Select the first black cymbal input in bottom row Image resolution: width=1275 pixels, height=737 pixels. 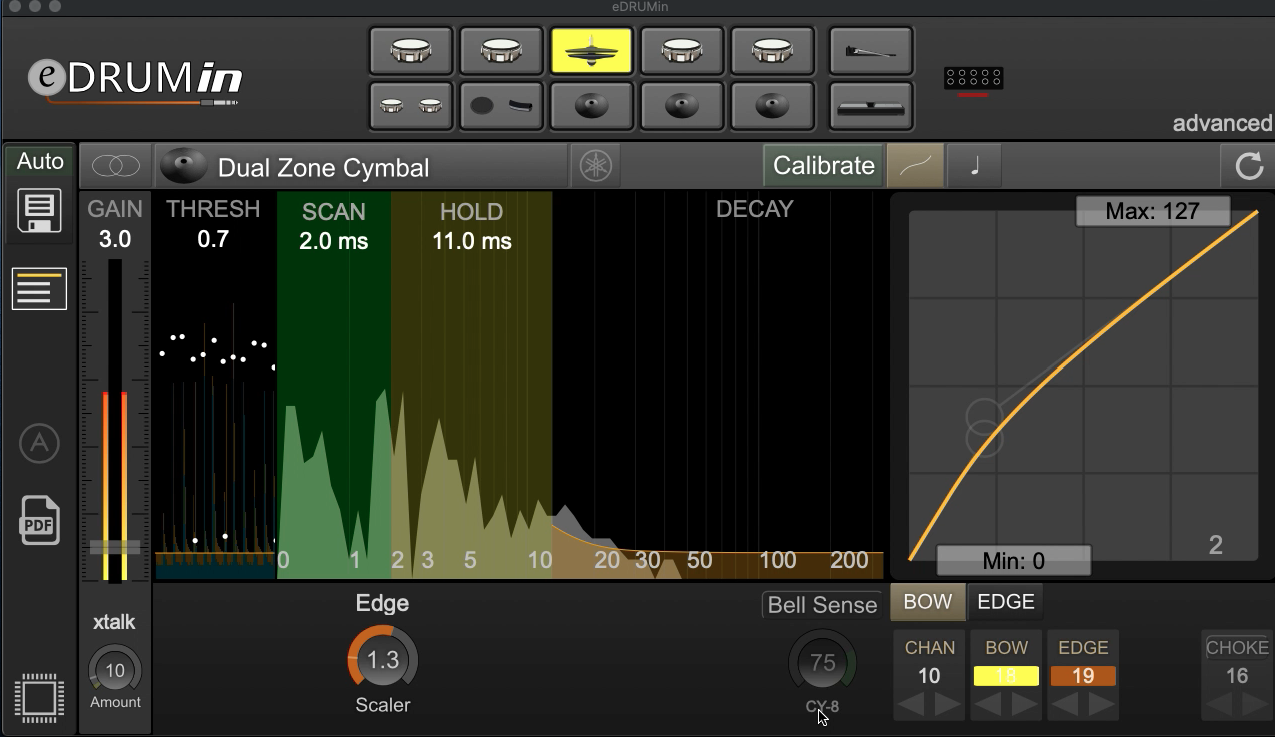[x=591, y=106]
